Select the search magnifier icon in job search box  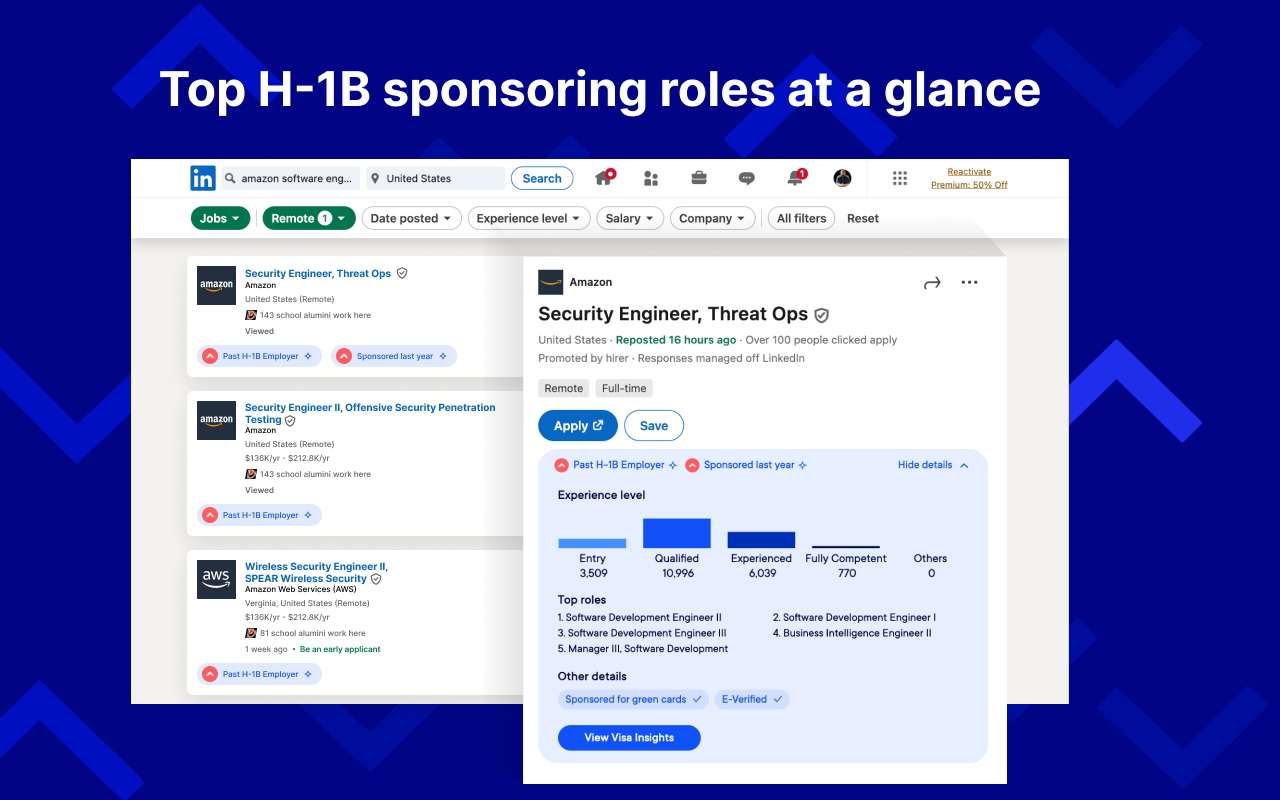pos(230,179)
